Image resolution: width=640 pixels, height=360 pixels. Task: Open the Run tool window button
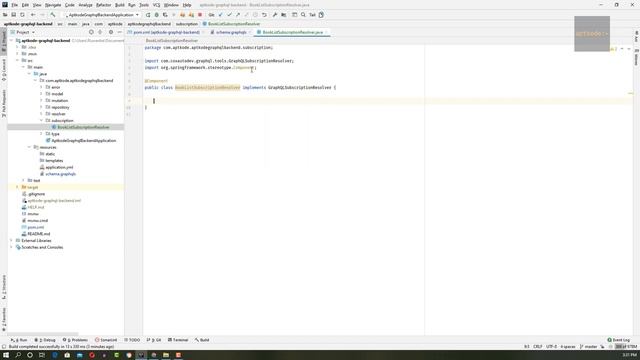coord(19,340)
